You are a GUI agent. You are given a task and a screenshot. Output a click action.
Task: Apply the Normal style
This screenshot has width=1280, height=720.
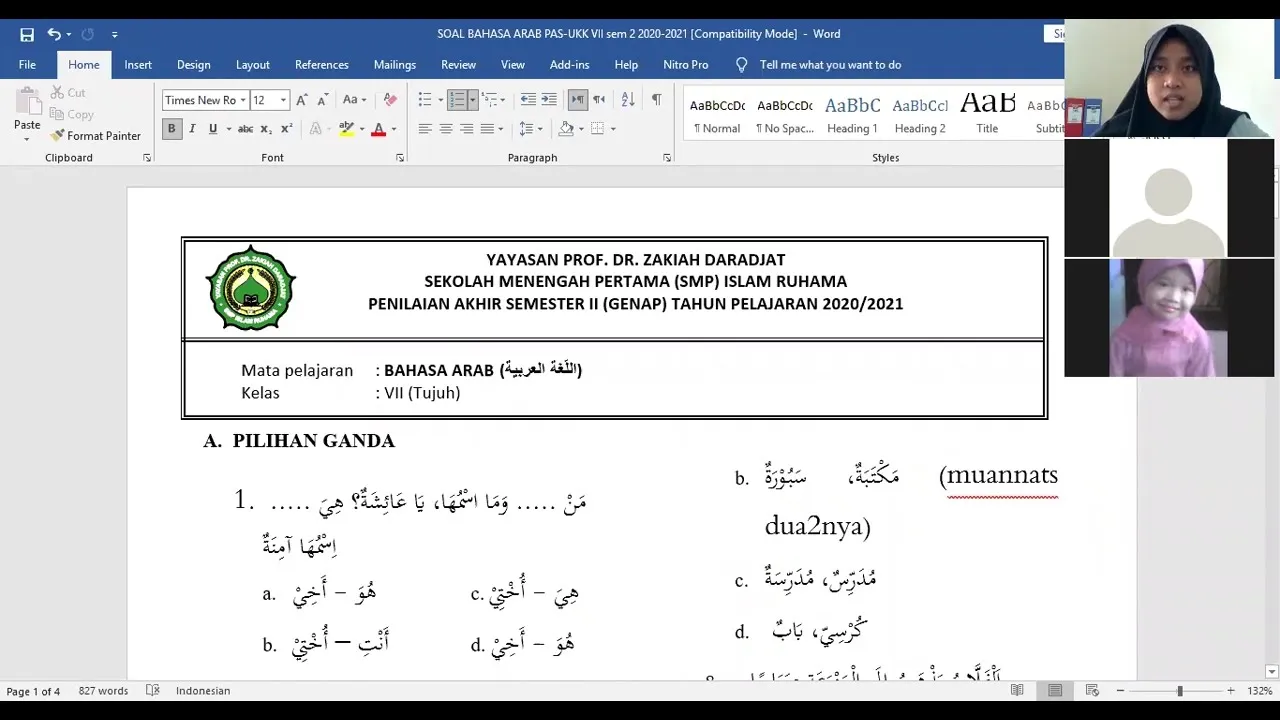coord(717,114)
